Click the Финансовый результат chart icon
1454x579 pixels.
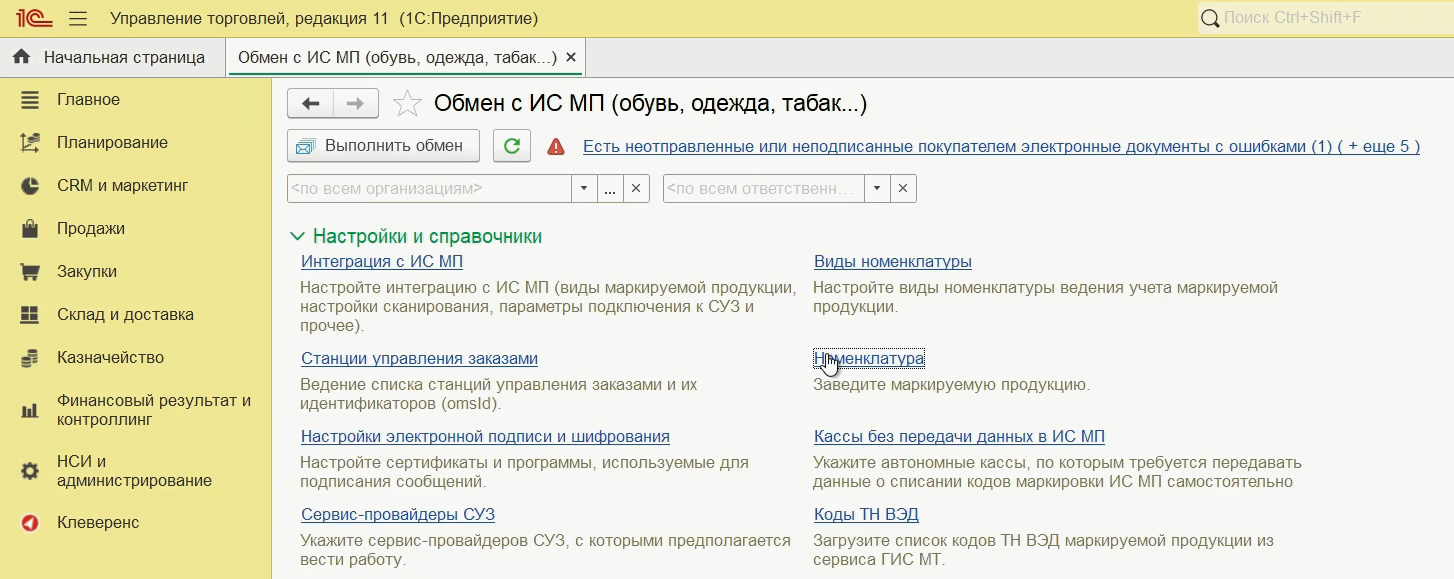click(x=29, y=410)
